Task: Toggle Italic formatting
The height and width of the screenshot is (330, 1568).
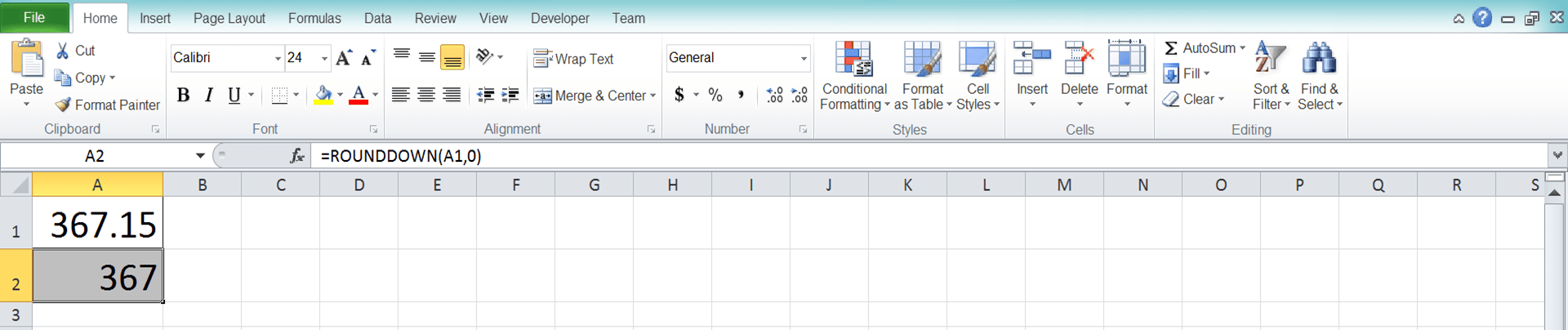Action: (x=209, y=96)
